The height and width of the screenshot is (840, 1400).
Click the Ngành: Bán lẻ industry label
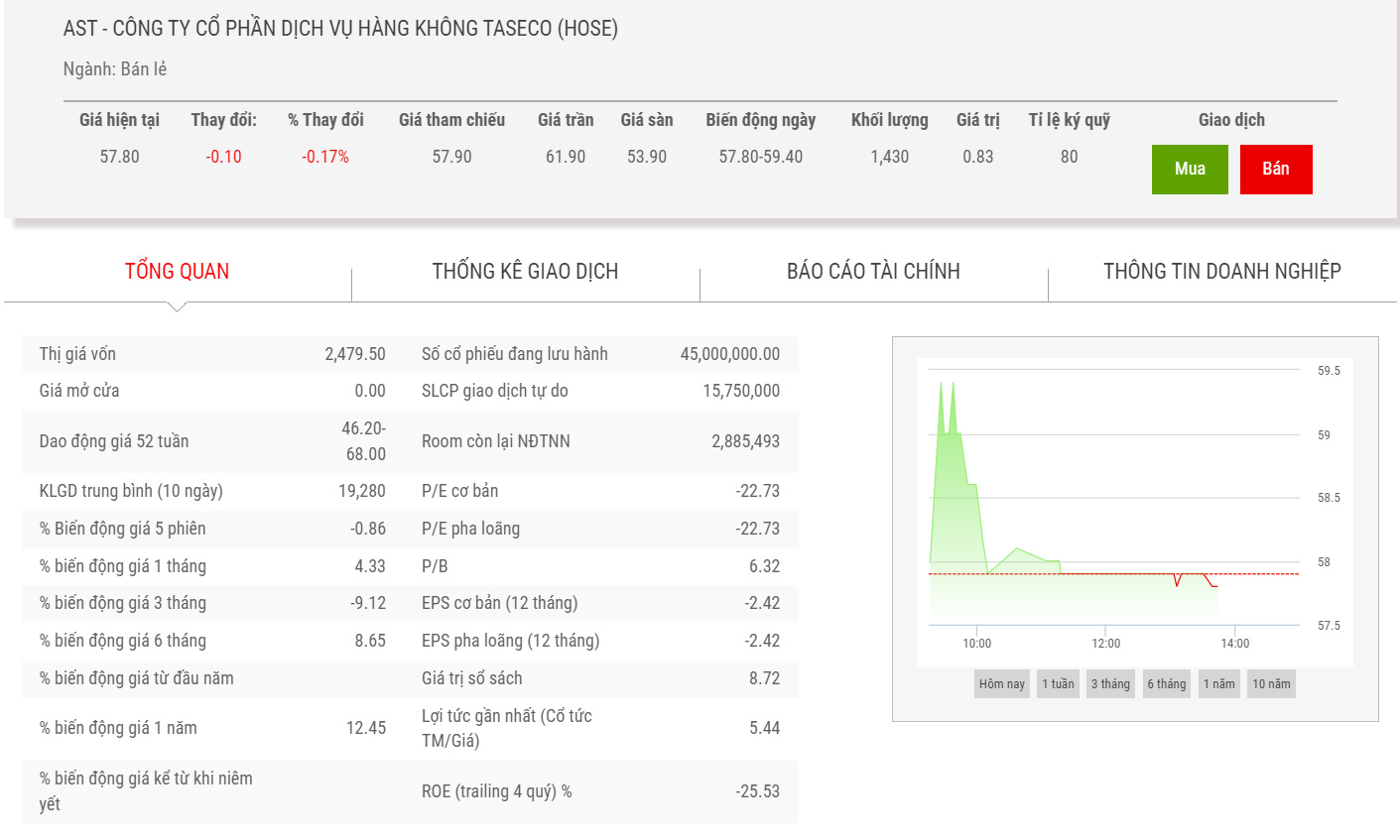tap(115, 69)
